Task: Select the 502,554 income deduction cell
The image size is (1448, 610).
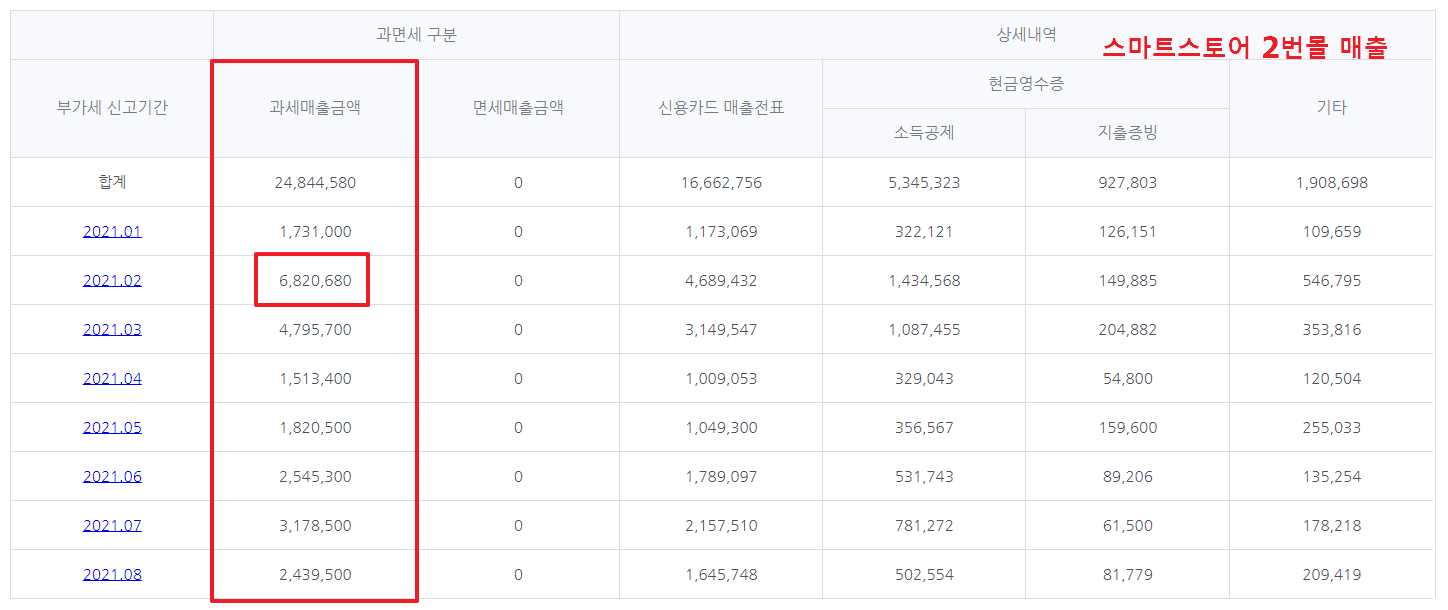Action: pos(924,575)
